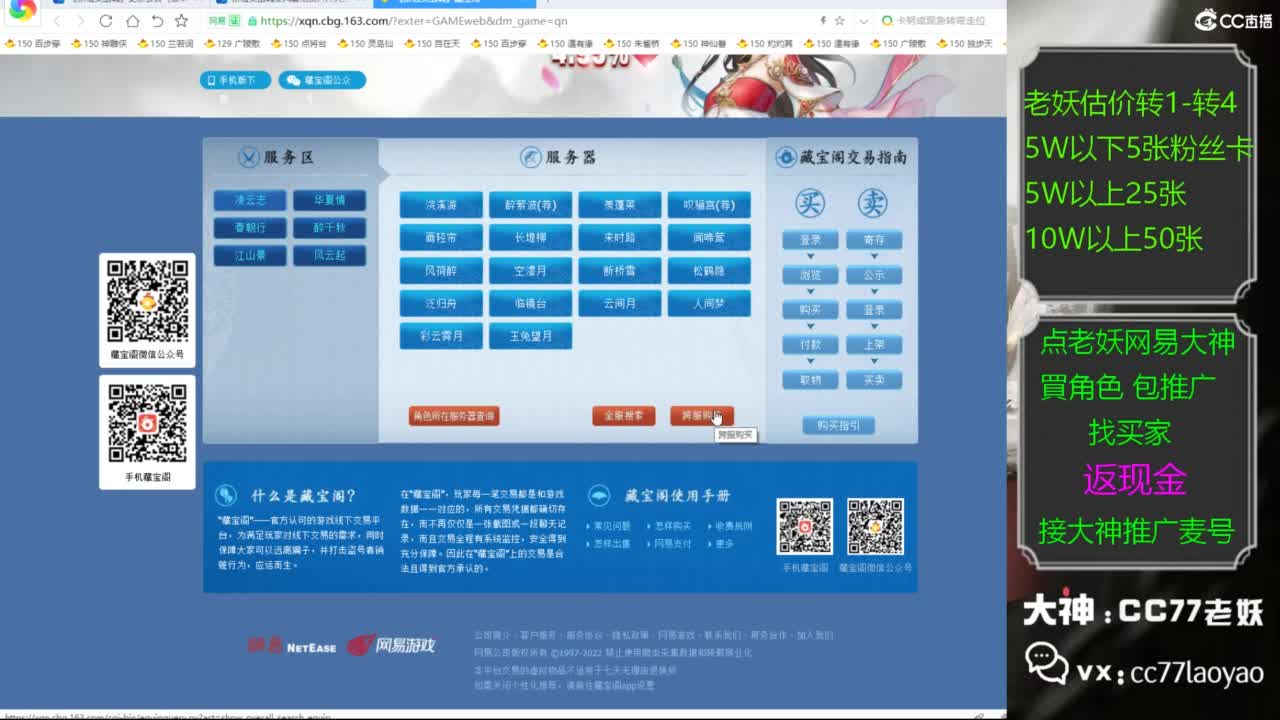
Task: Open the '129 广陵散' bookmark
Action: click(x=232, y=44)
